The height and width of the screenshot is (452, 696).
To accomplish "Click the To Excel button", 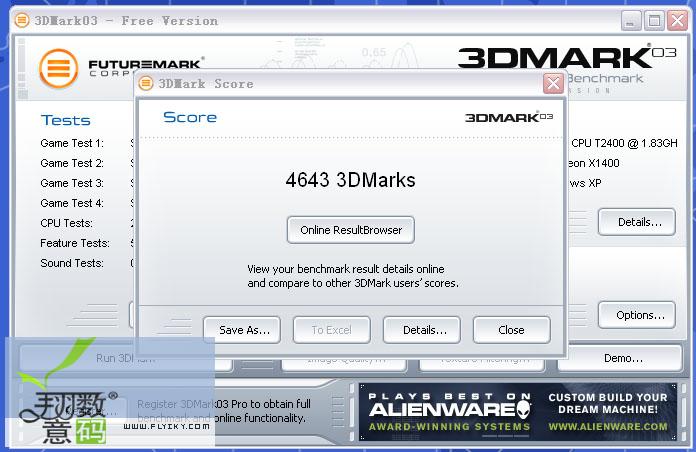I will pos(332,330).
